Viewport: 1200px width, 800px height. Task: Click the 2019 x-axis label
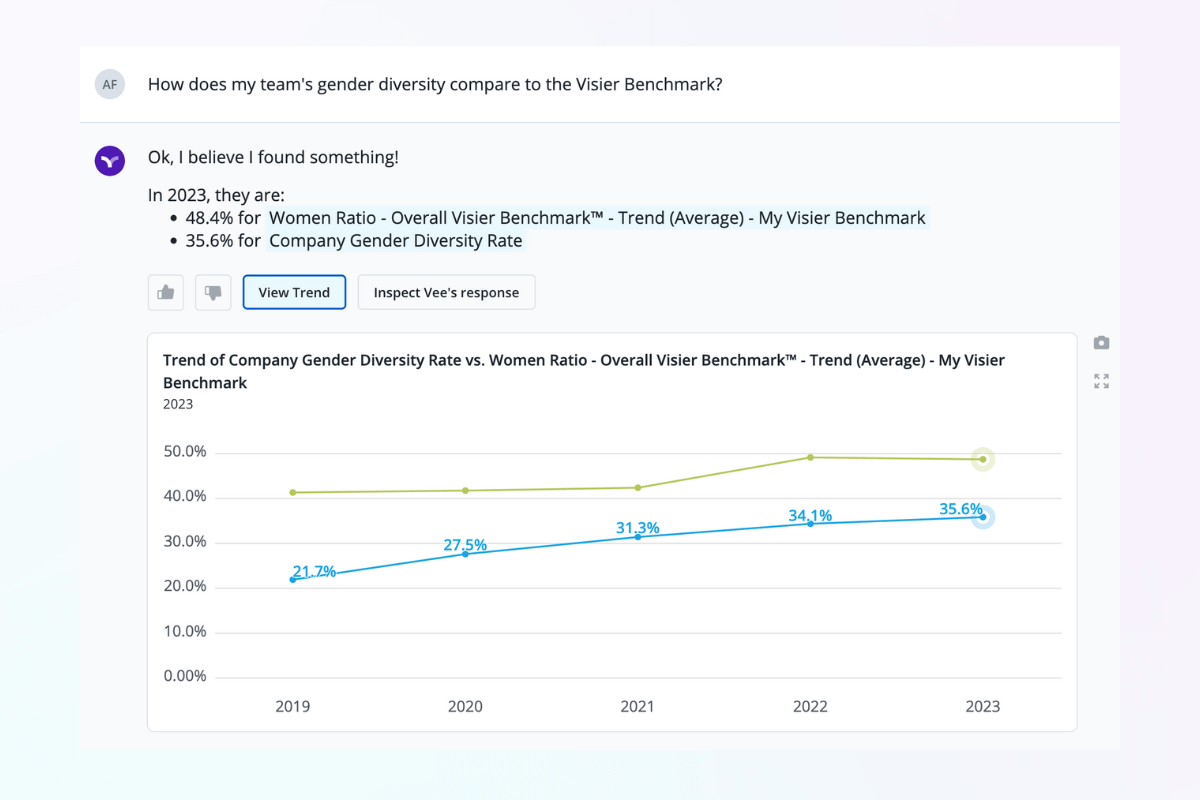(x=293, y=706)
